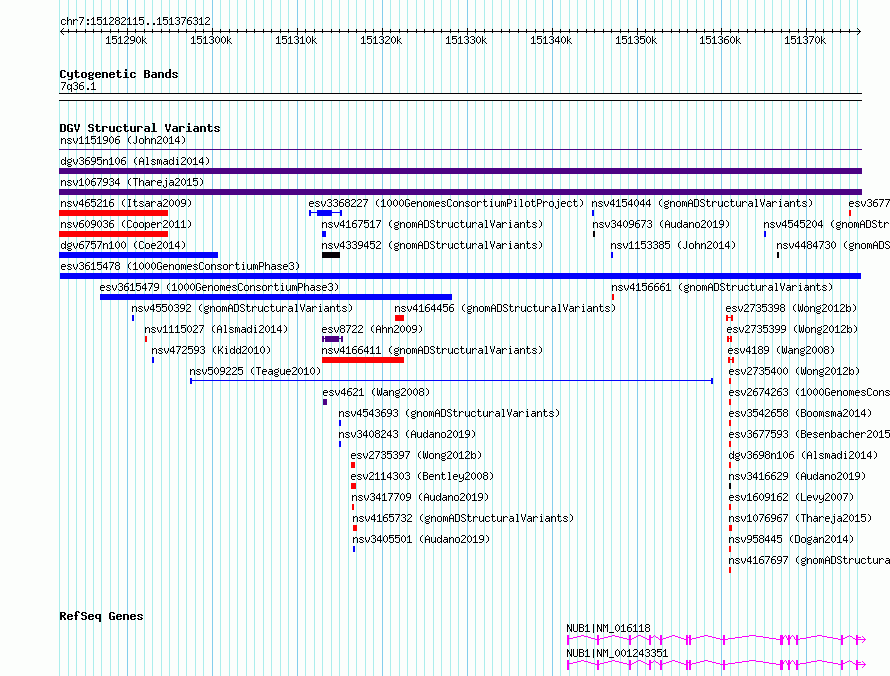Click the esv2735400 (Wong2012b) label
The width and height of the screenshot is (890, 676).
(794, 371)
